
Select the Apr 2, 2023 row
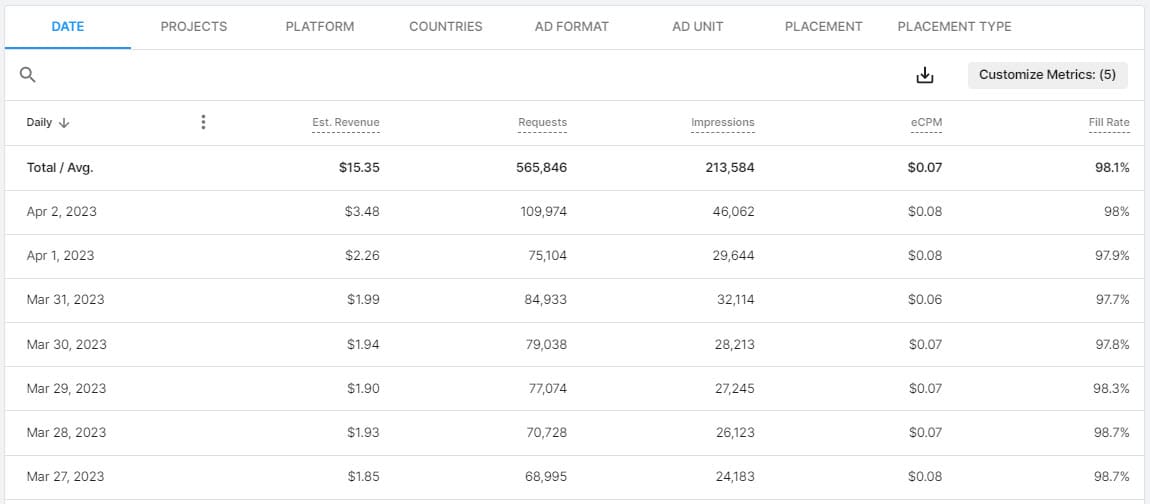pyautogui.click(x=62, y=212)
